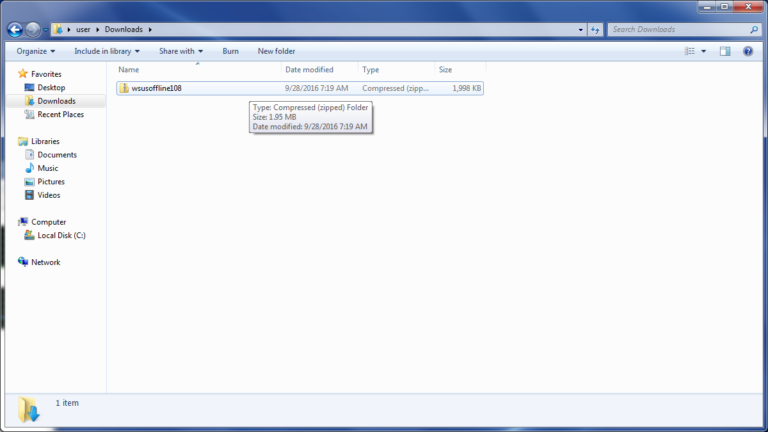The image size is (768, 432).
Task: Toggle the preview pane
Action: click(x=725, y=51)
